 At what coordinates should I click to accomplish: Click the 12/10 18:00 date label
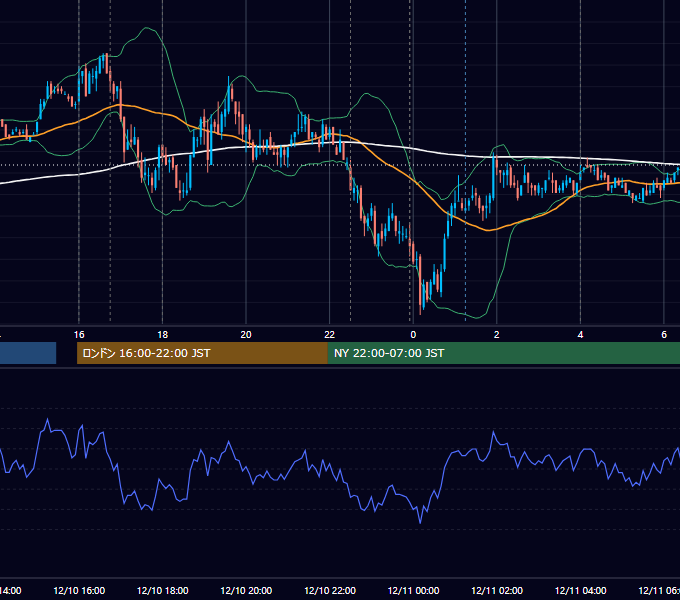(163, 591)
